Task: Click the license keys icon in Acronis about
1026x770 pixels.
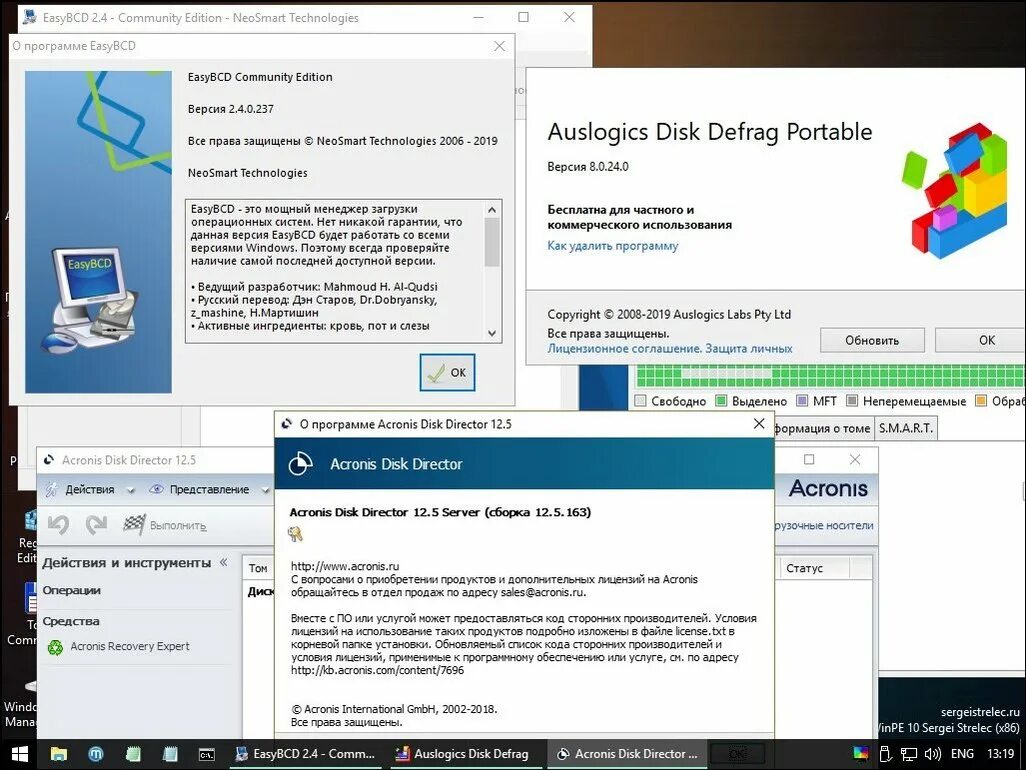Action: (295, 534)
